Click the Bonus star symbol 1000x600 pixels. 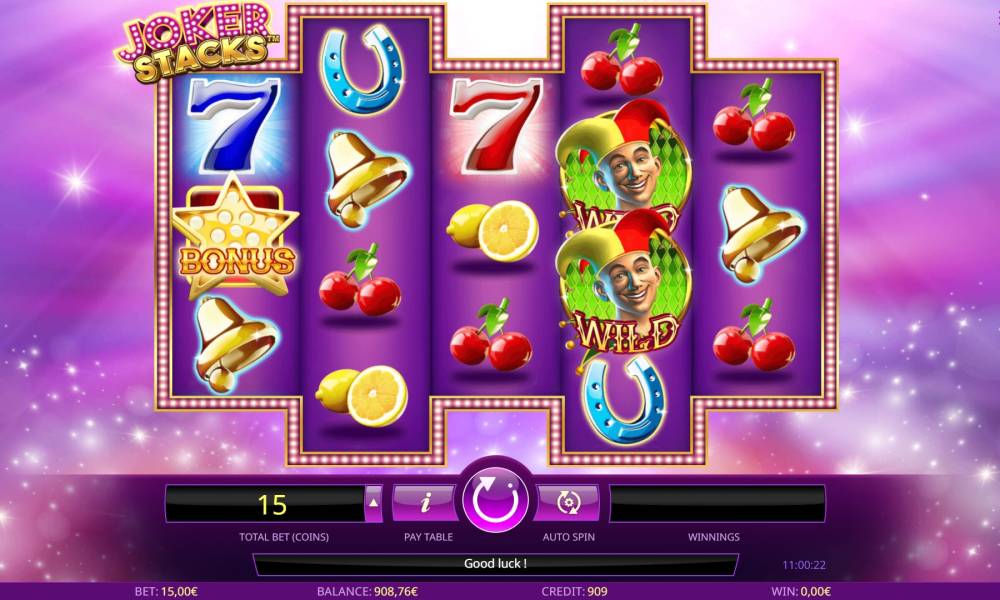click(x=236, y=237)
